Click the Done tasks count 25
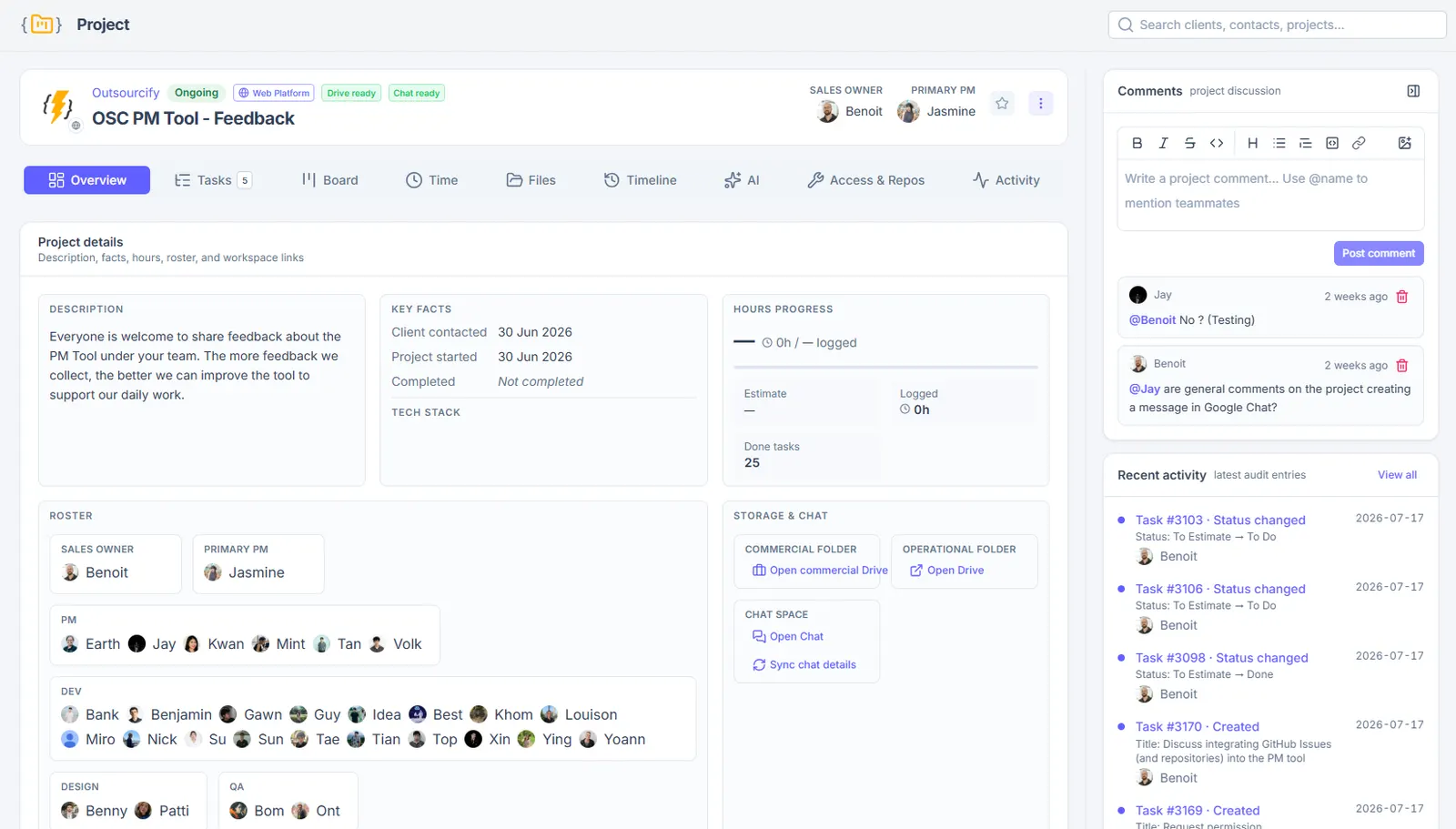 [752, 463]
